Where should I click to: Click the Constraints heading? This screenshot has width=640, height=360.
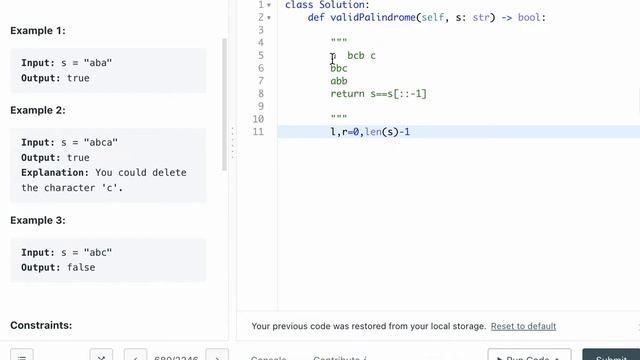(41, 325)
